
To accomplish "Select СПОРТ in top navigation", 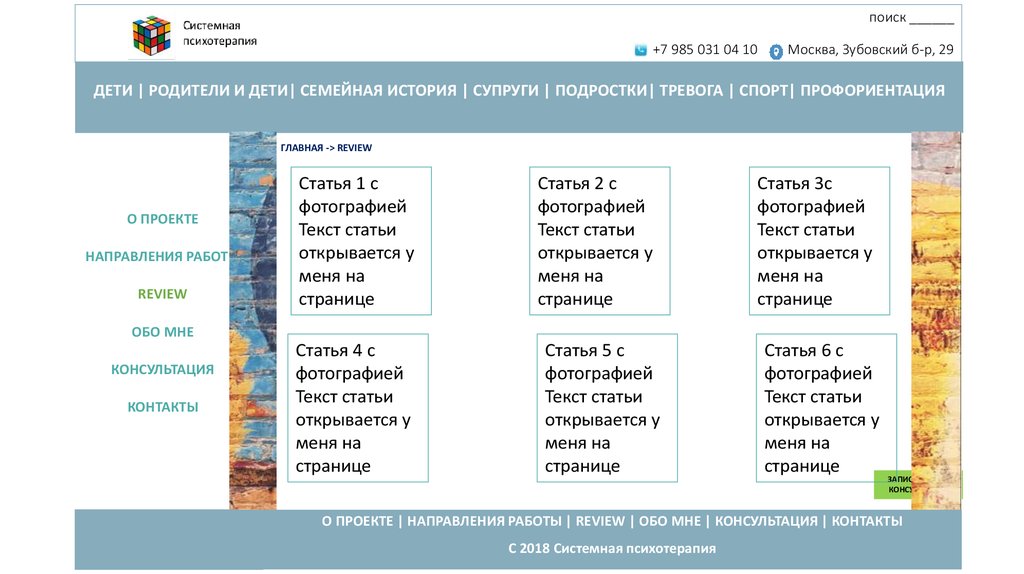I will click(x=763, y=91).
